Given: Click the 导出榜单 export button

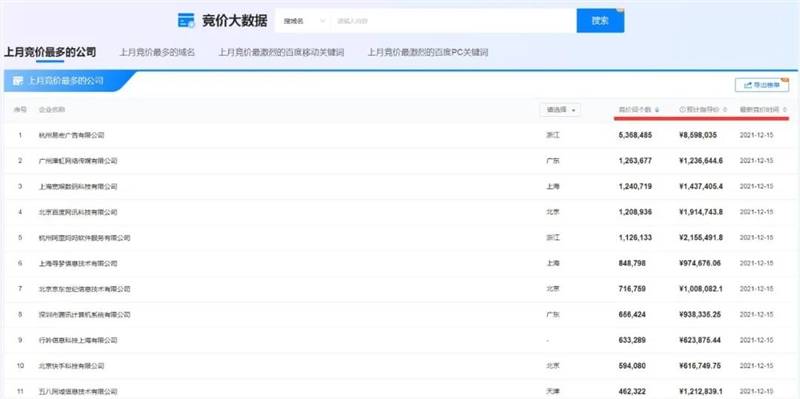Looking at the screenshot, I should pyautogui.click(x=762, y=85).
